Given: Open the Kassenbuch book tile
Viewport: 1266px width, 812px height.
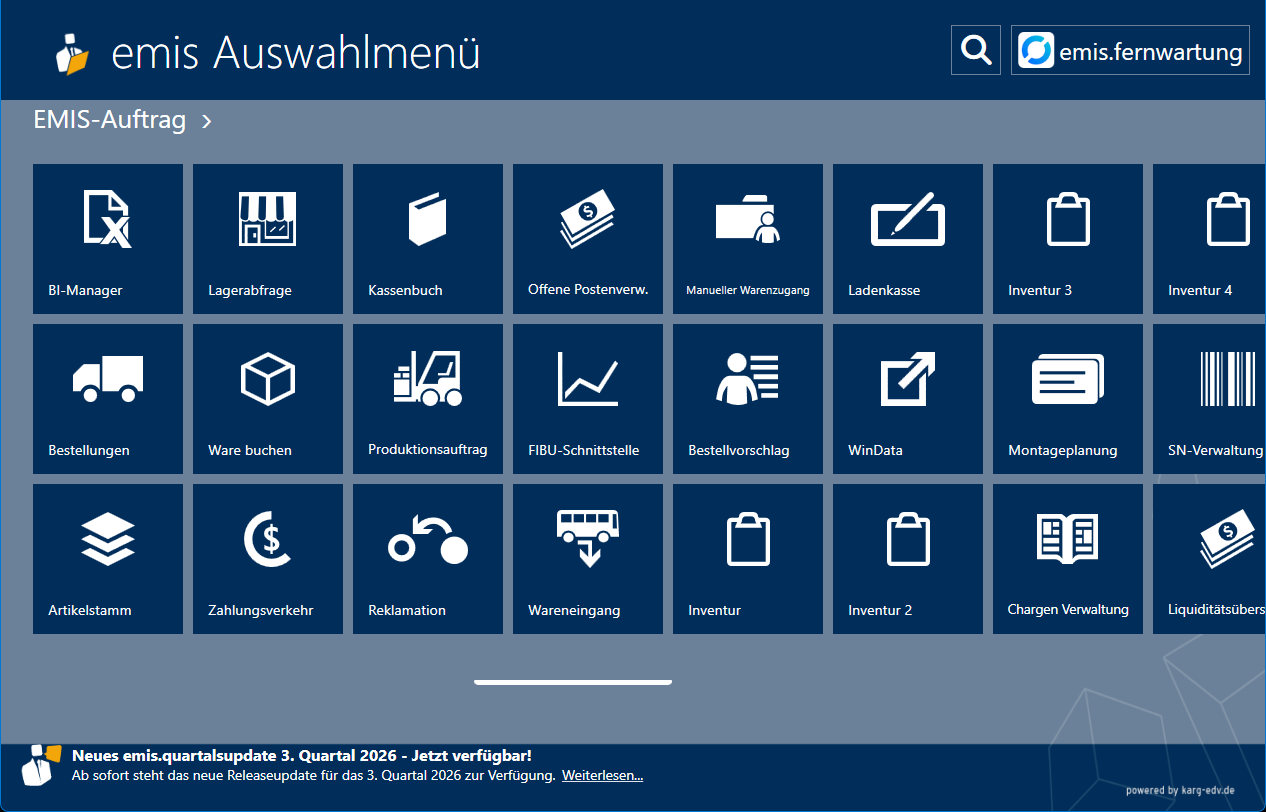Looking at the screenshot, I should pyautogui.click(x=428, y=239).
